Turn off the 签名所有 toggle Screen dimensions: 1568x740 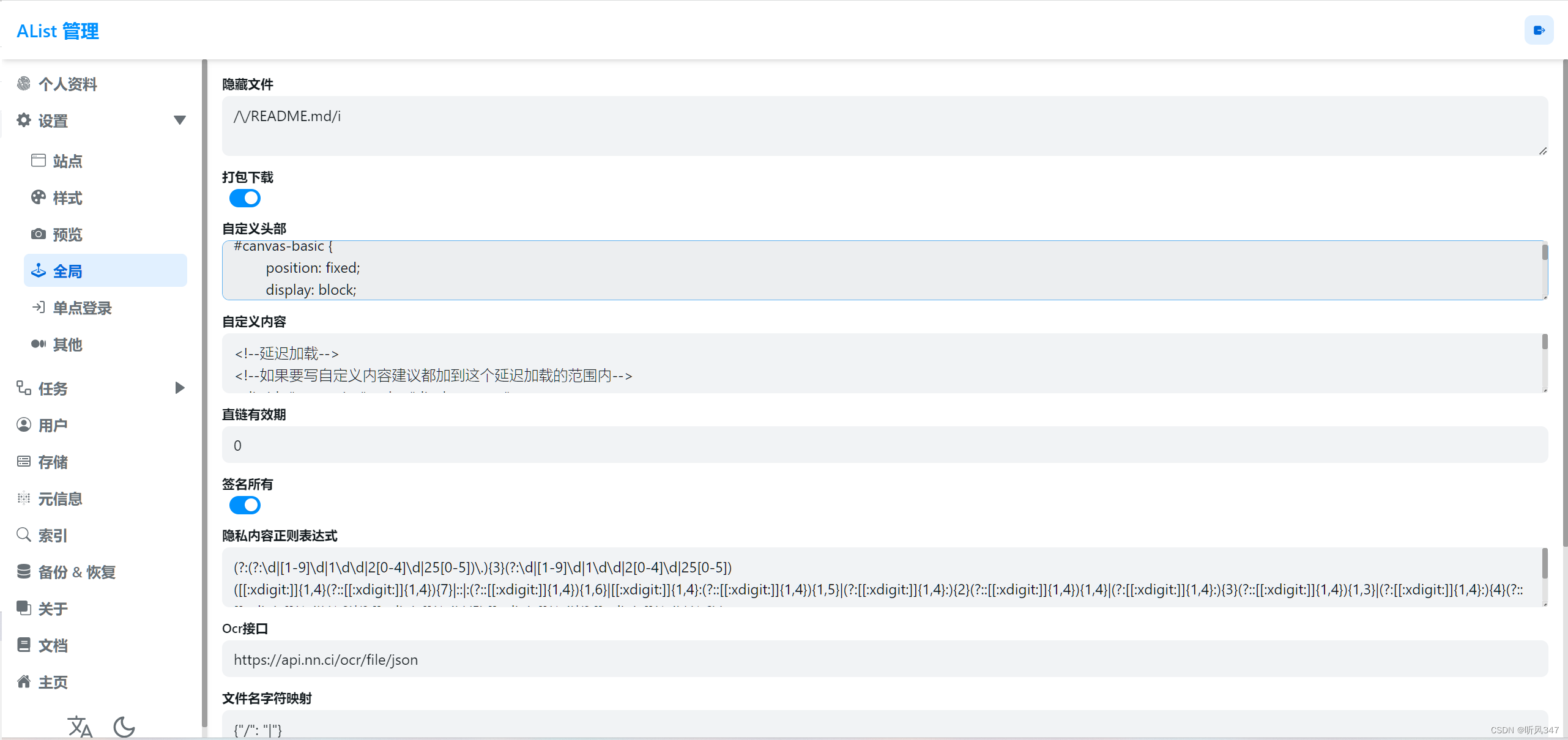[245, 505]
